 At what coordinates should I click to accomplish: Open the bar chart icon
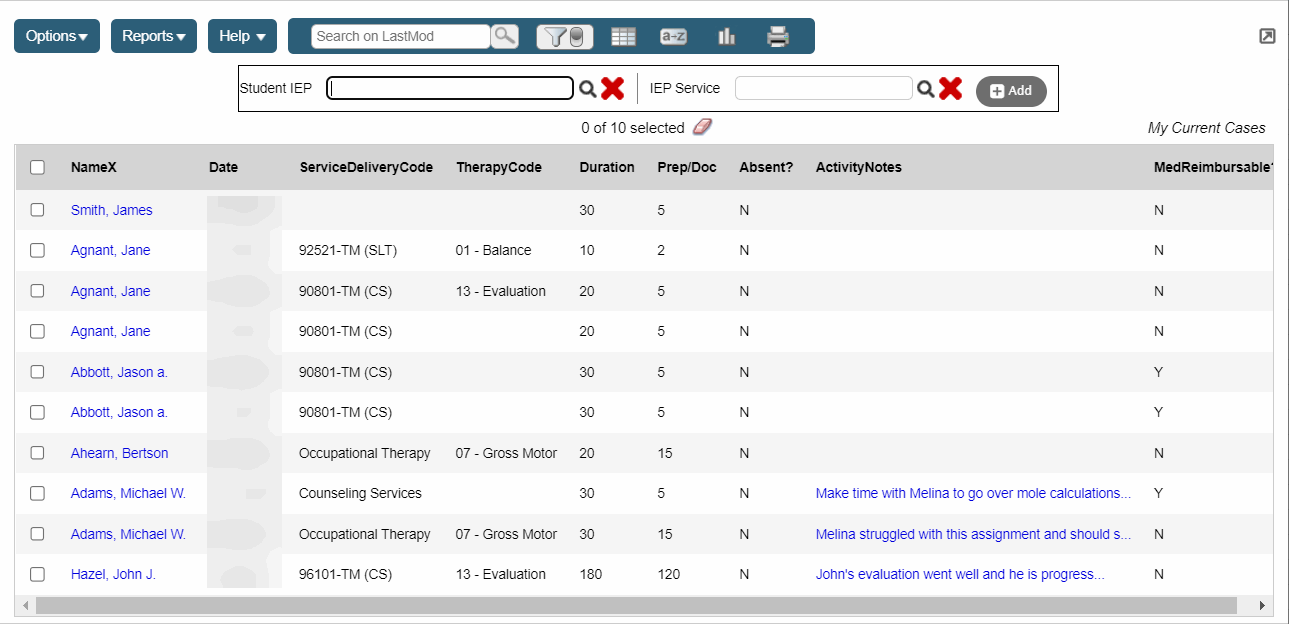coord(726,37)
